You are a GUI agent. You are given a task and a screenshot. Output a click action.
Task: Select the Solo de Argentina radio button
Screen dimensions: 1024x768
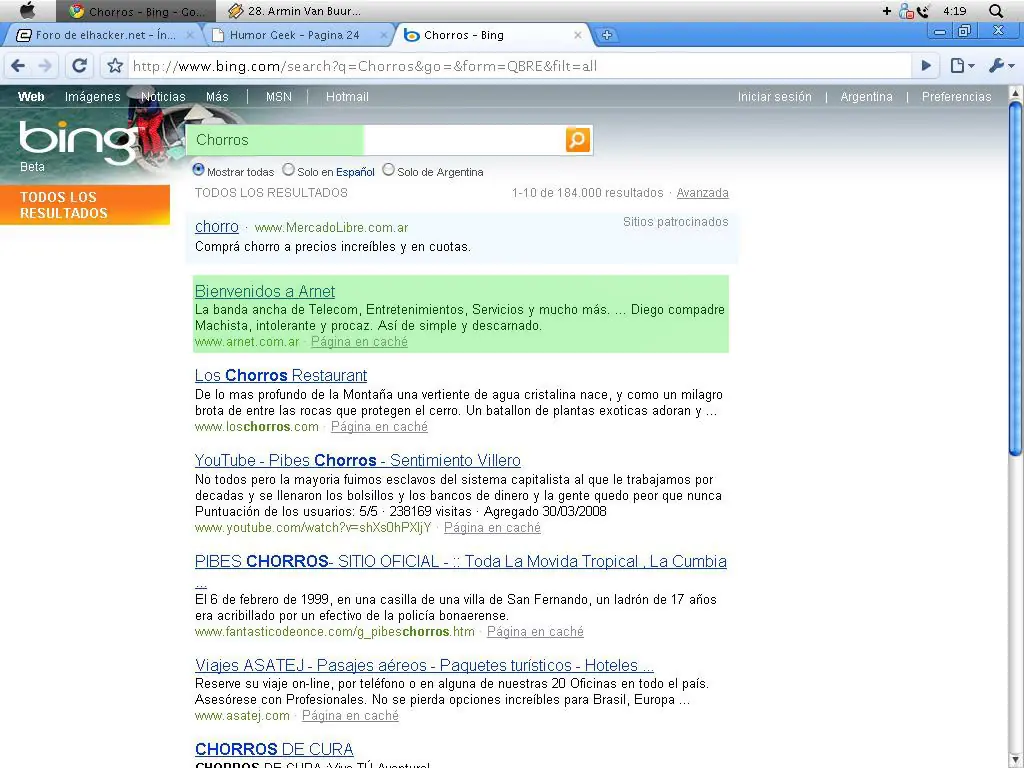(x=389, y=170)
